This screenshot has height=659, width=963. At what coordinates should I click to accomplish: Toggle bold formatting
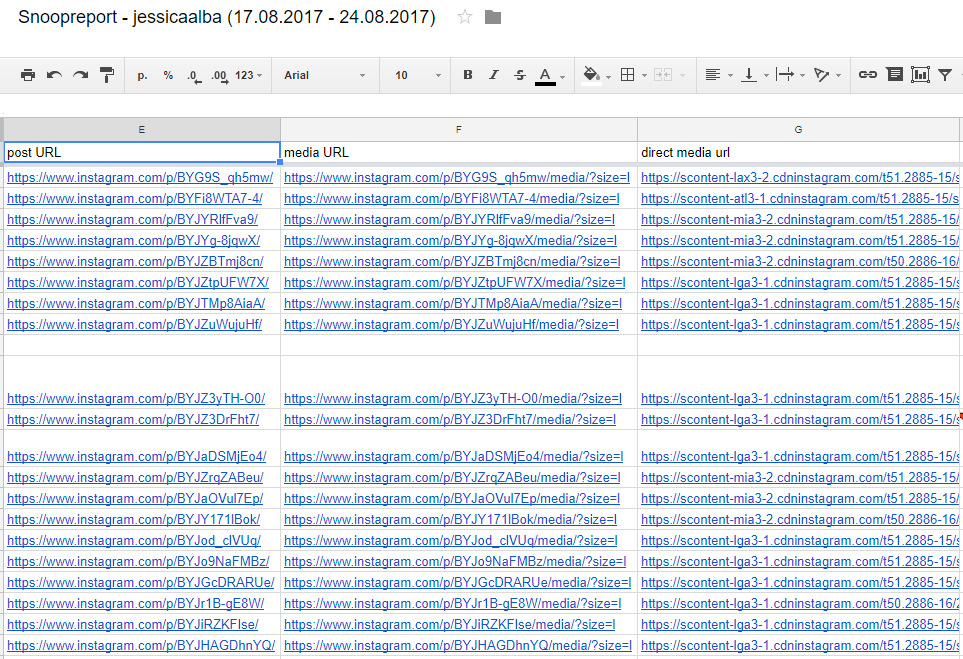468,74
